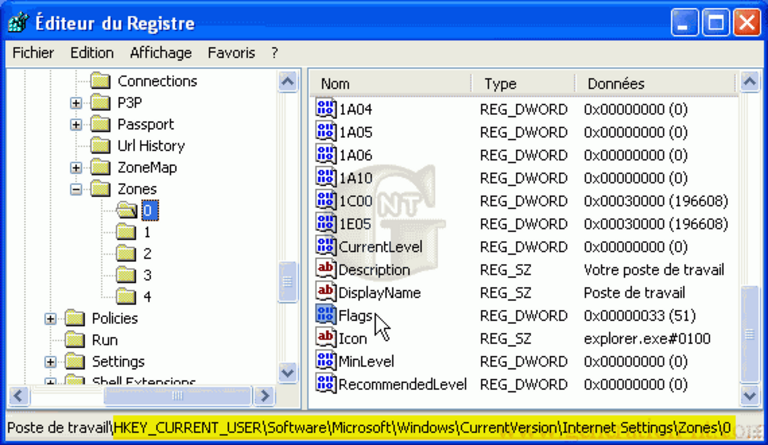Click the 1A06 DWORD value icon

326,155
